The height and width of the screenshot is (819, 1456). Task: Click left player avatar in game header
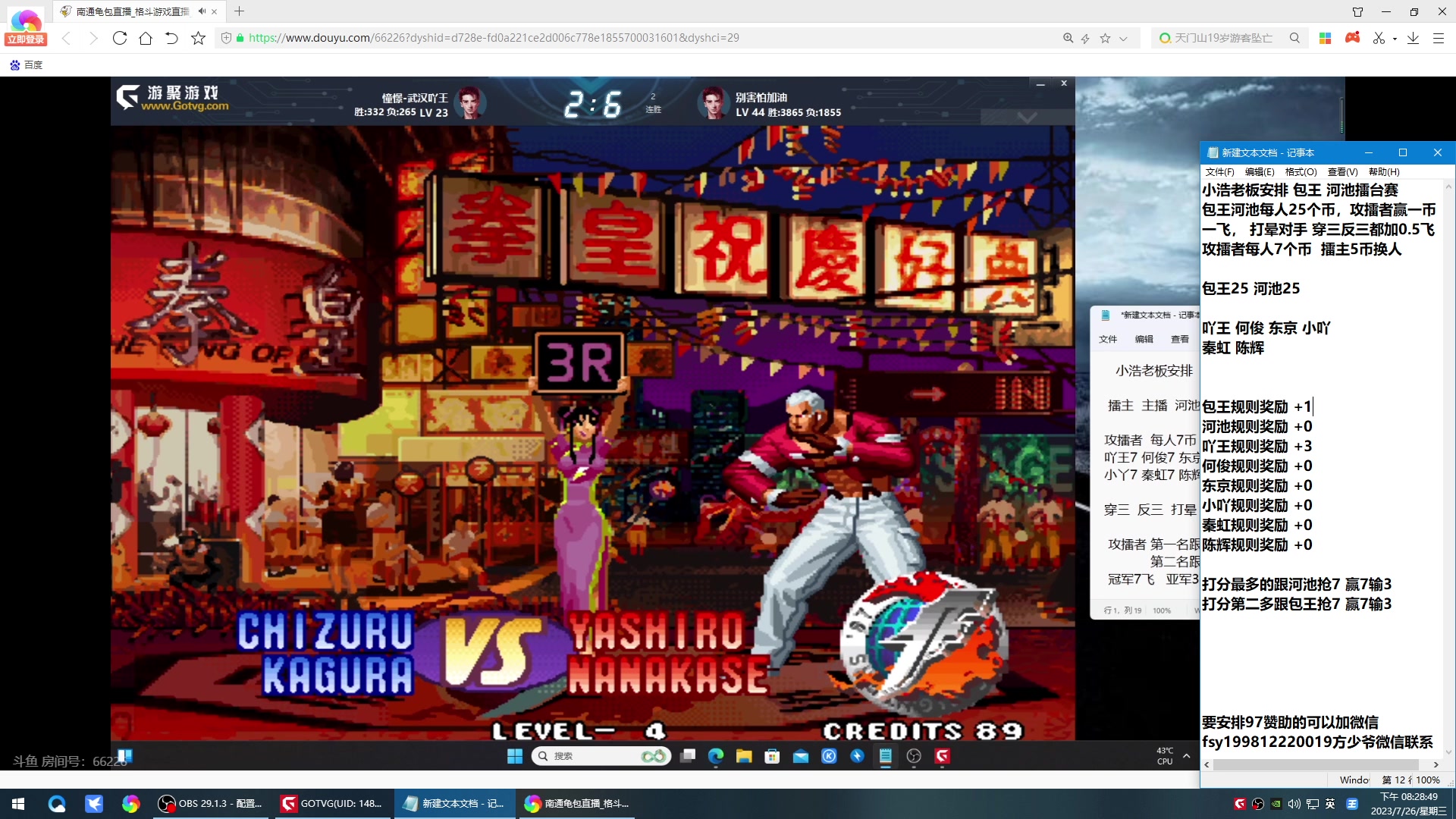(469, 102)
